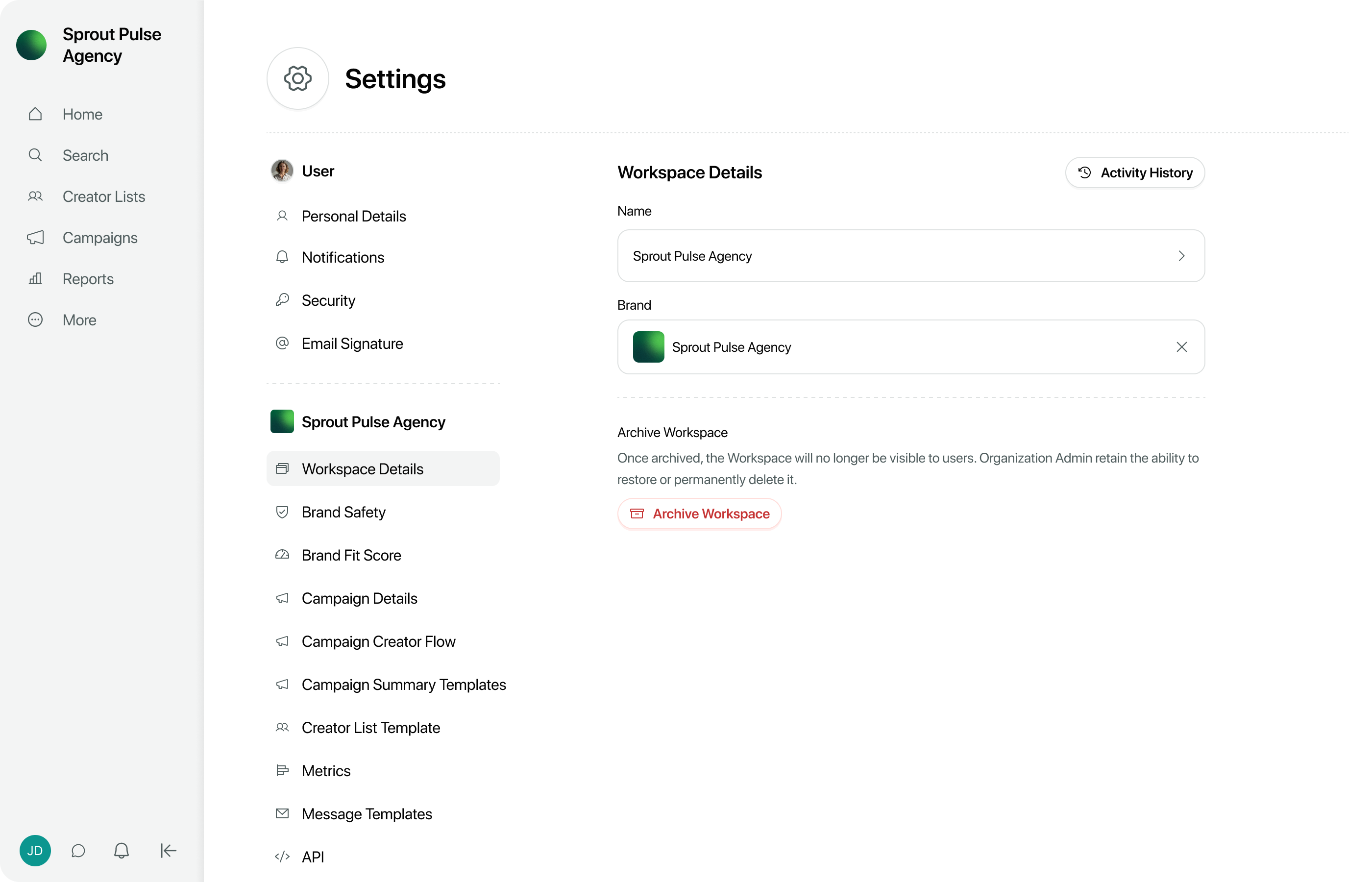Image resolution: width=1372 pixels, height=882 pixels.
Task: Open Home from the sidebar
Action: pyautogui.click(x=82, y=115)
